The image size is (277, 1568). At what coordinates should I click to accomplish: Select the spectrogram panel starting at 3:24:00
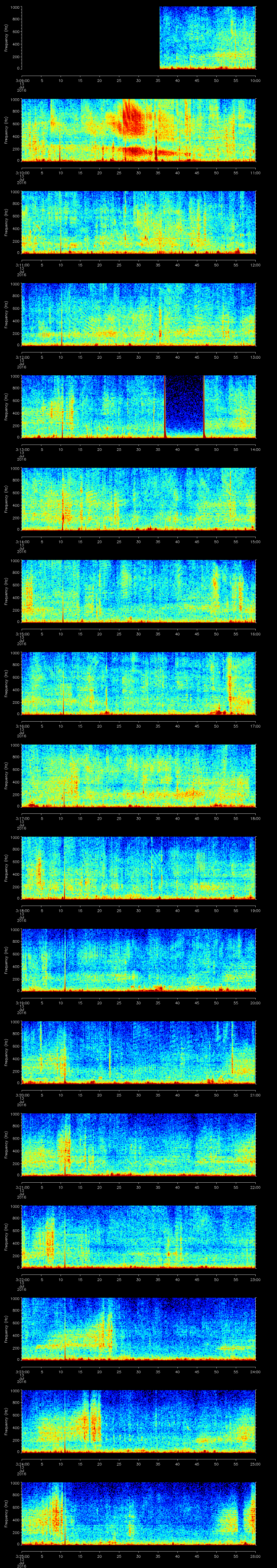pos(139,1421)
